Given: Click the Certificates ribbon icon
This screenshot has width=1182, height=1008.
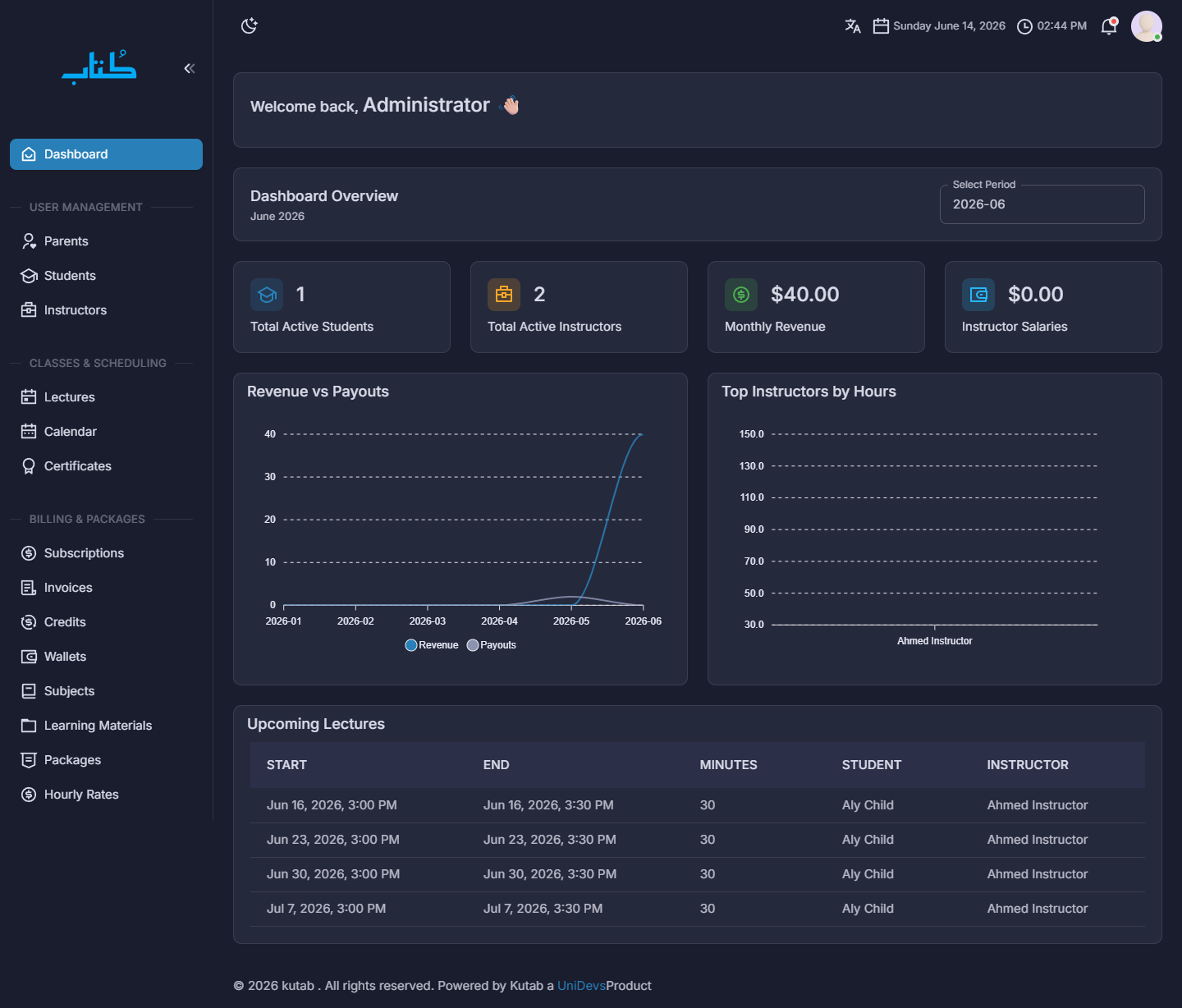Looking at the screenshot, I should tap(29, 466).
